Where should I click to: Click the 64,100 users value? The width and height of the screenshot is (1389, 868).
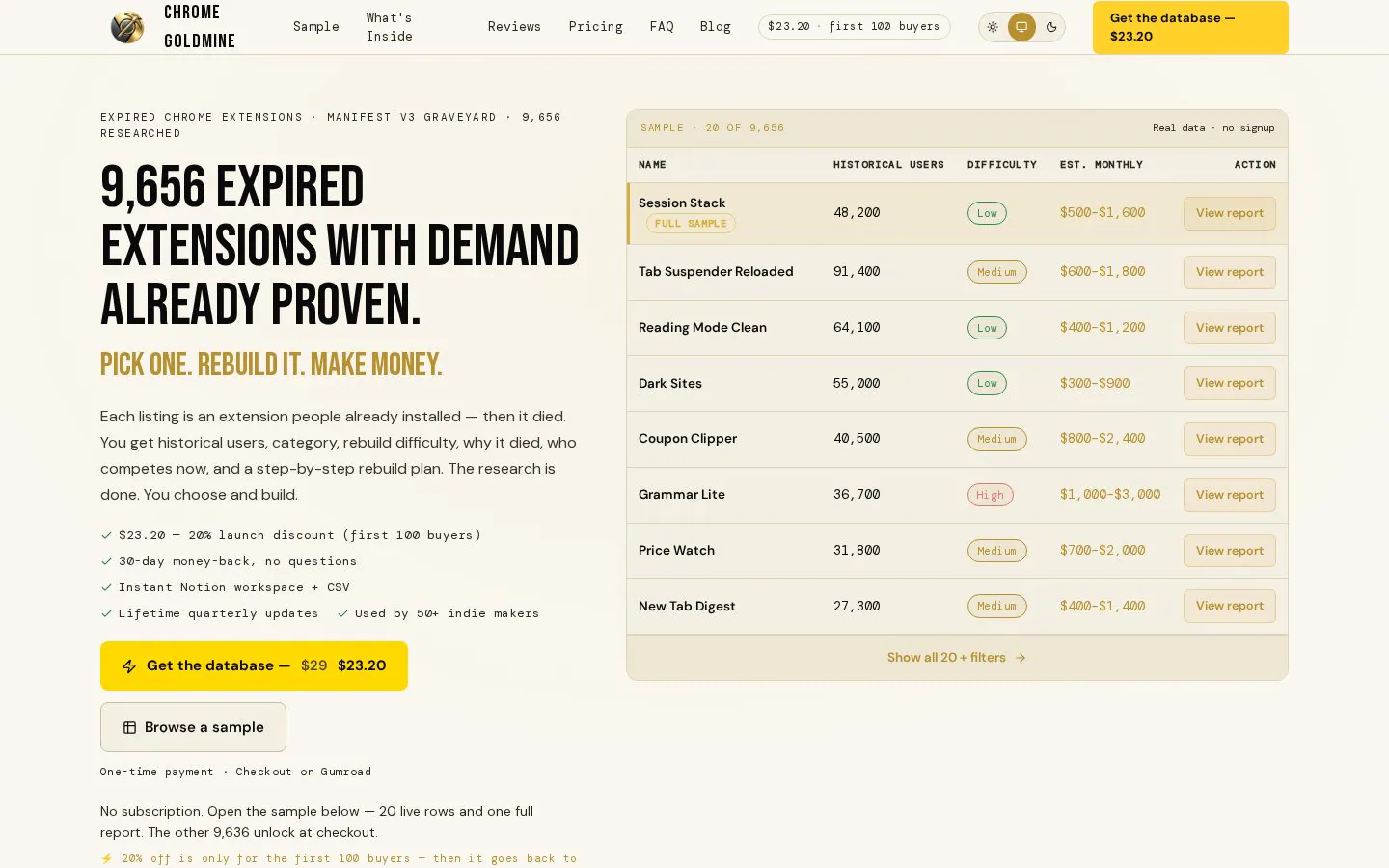click(857, 328)
